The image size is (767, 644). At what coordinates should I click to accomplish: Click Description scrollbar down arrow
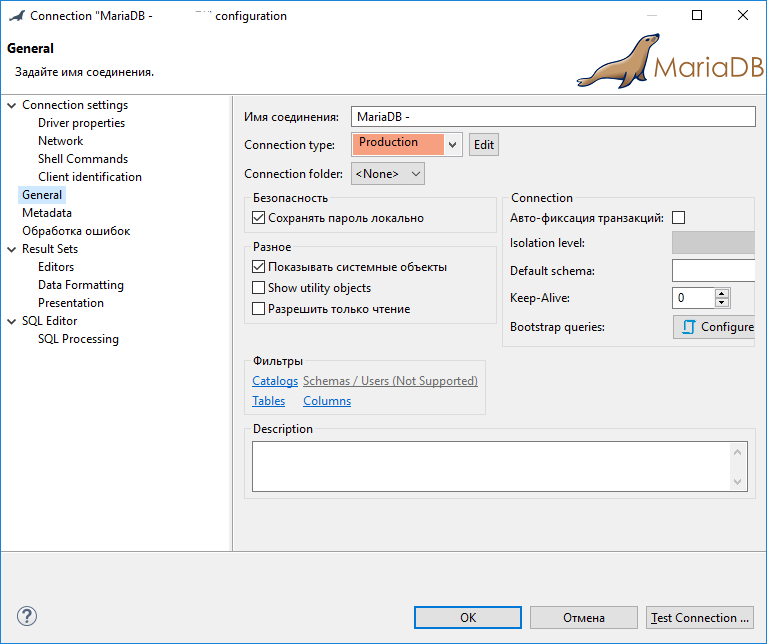click(738, 482)
